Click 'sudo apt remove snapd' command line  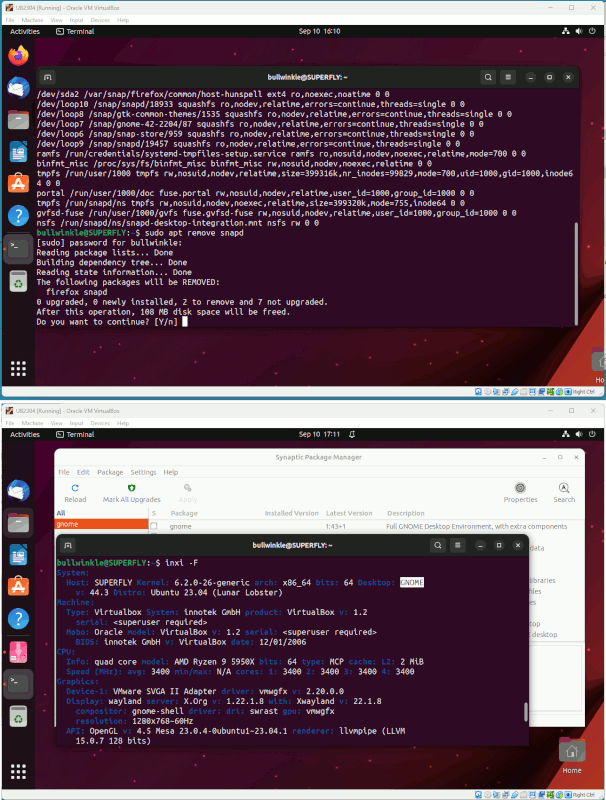[194, 233]
